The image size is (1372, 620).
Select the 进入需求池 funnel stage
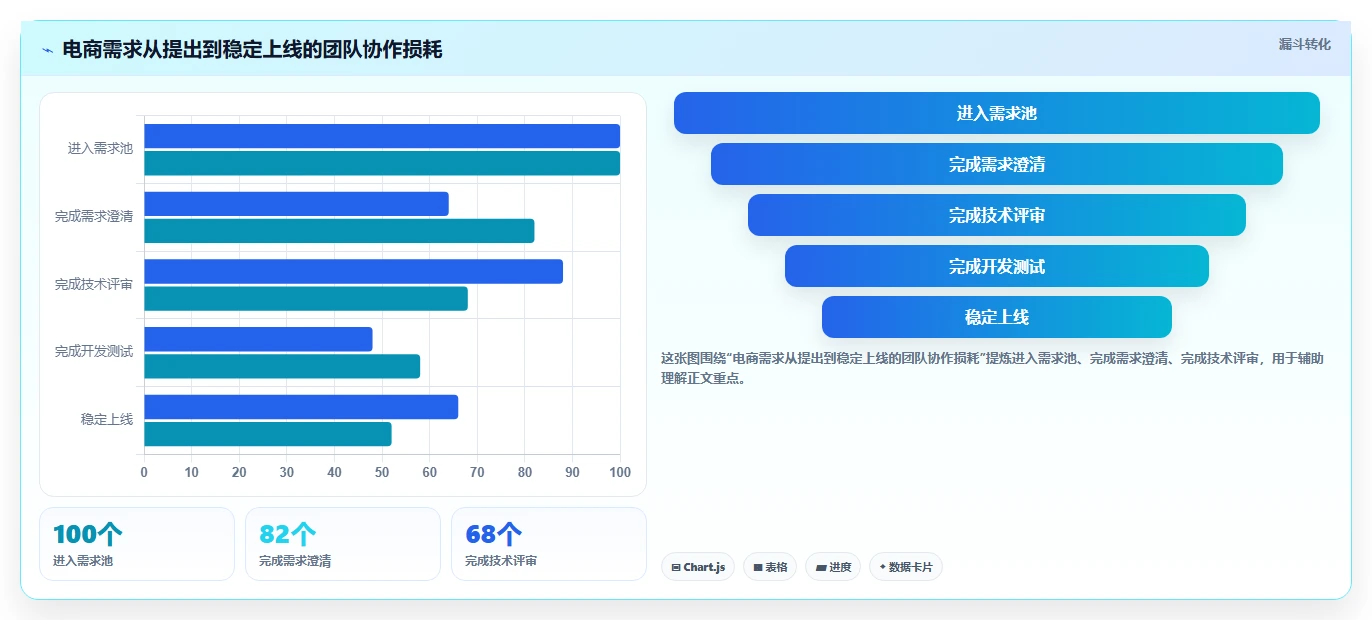click(997, 113)
